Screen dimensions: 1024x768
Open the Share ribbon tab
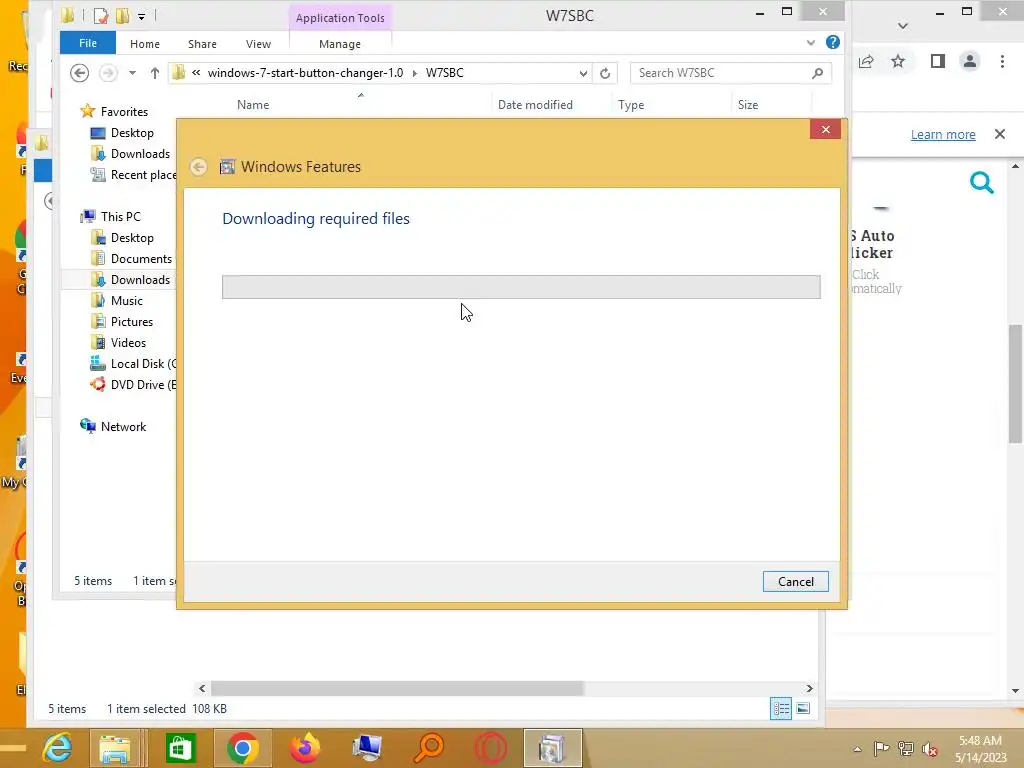[202, 44]
